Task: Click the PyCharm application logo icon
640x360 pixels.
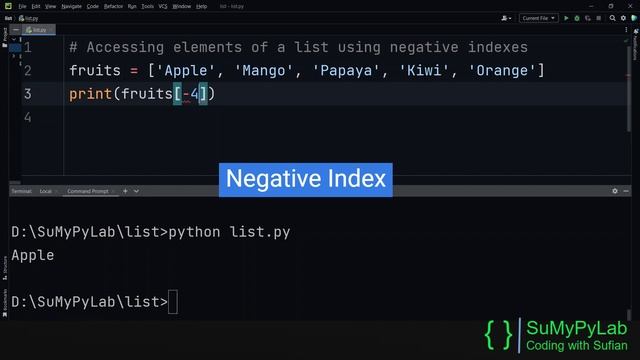Action: point(8,6)
